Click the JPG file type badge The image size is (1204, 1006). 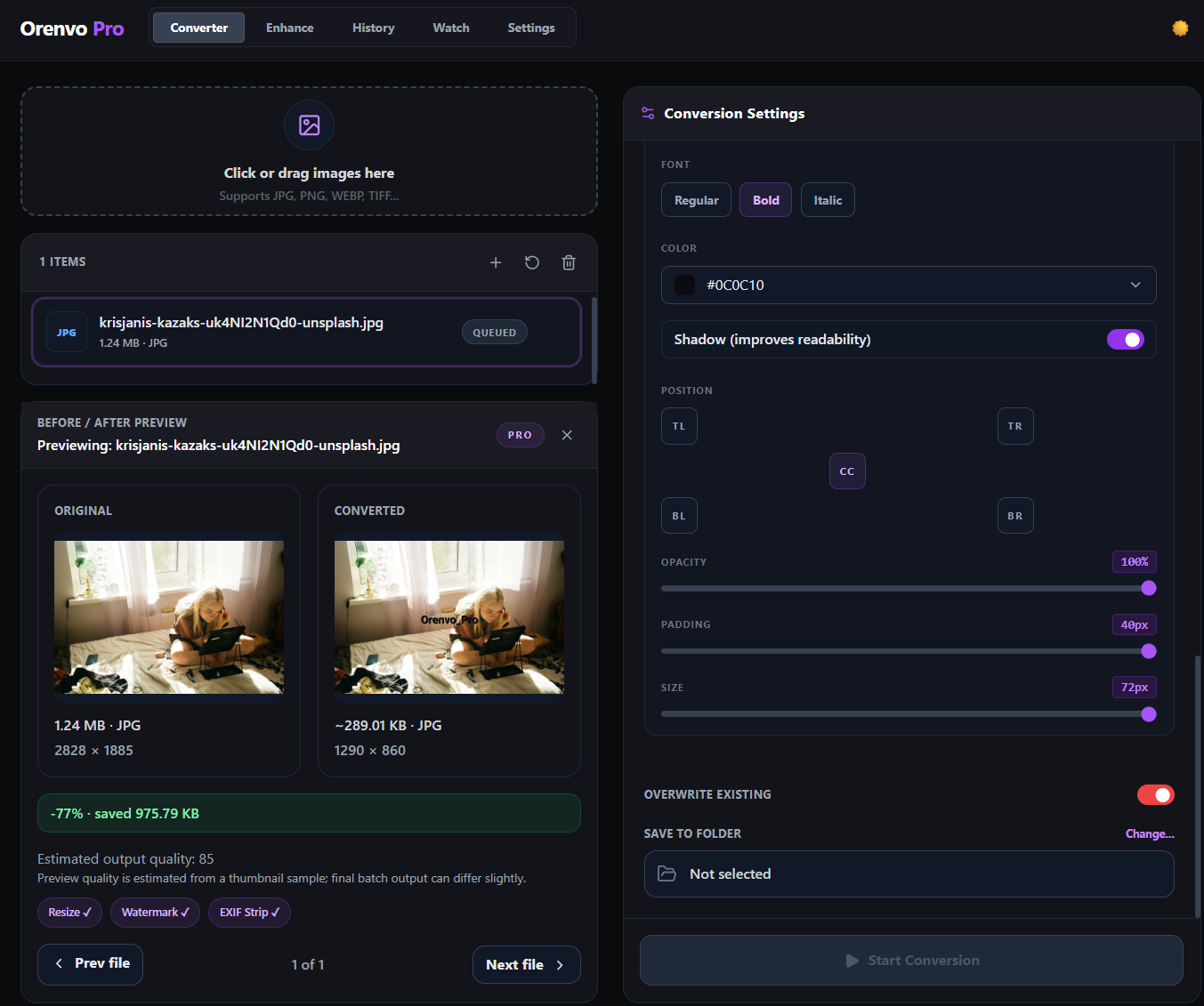tap(67, 333)
